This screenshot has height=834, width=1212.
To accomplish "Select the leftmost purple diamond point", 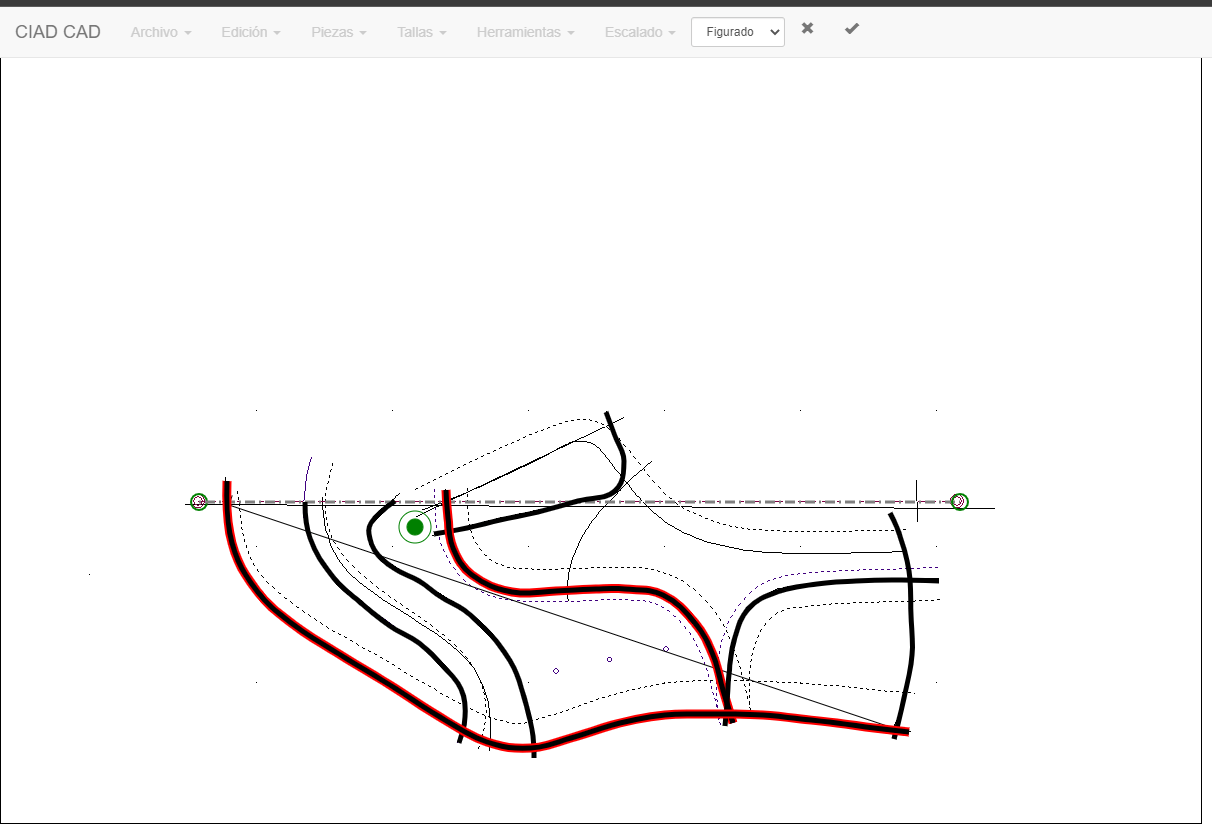I will pos(556,671).
